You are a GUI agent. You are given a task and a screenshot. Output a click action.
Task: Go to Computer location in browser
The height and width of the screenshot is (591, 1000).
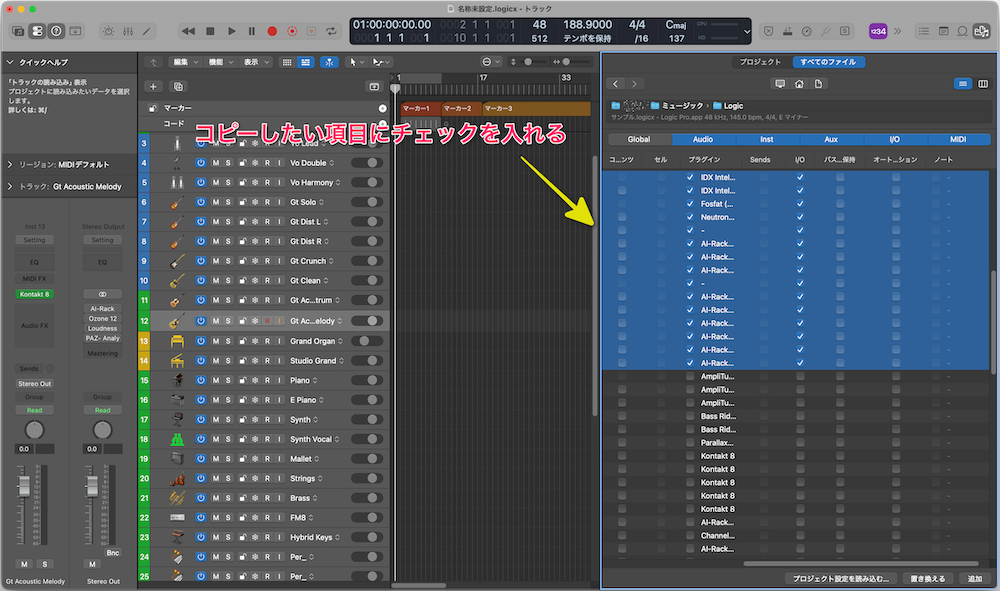point(780,84)
